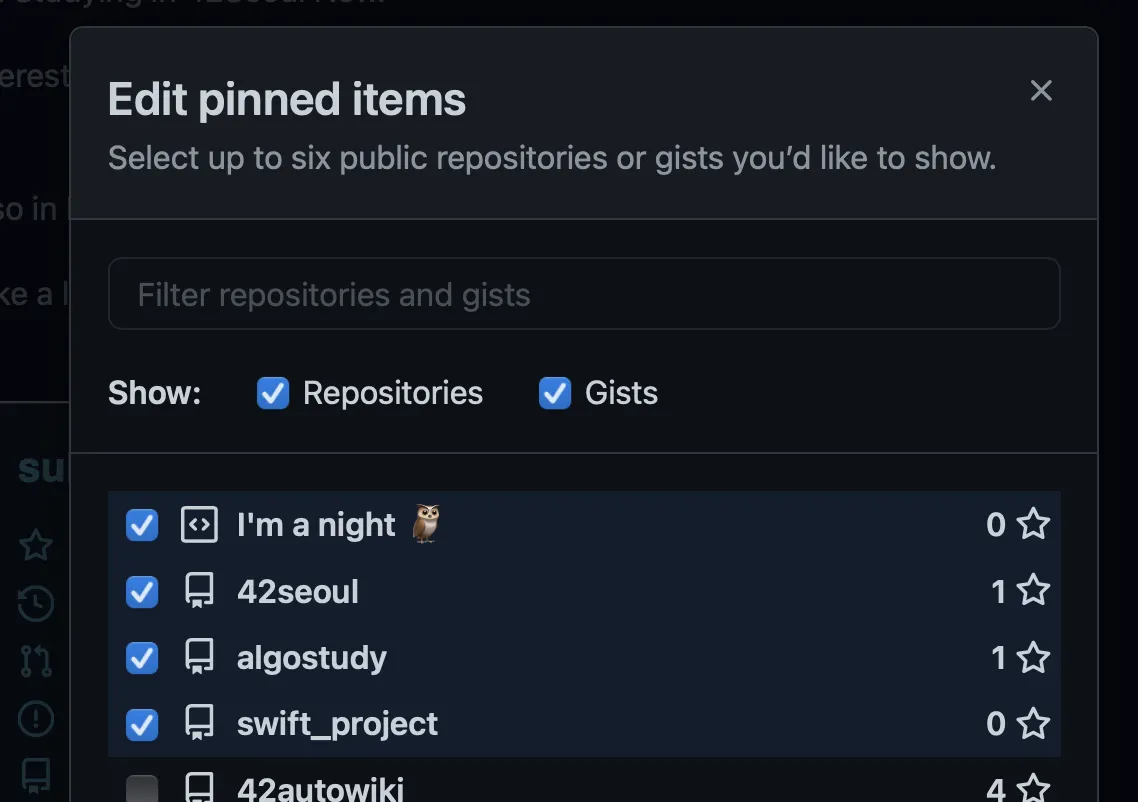Uncheck the algostudy repository

point(142,657)
